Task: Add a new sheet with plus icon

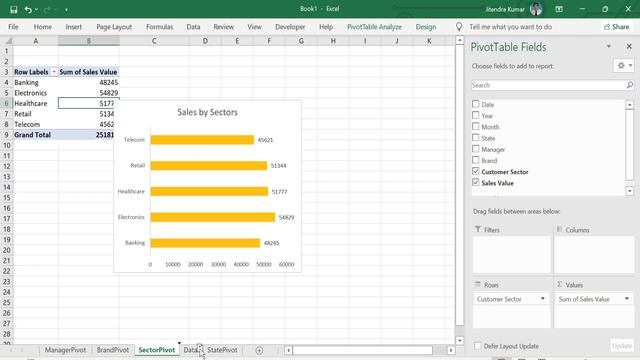Action: pos(259,350)
